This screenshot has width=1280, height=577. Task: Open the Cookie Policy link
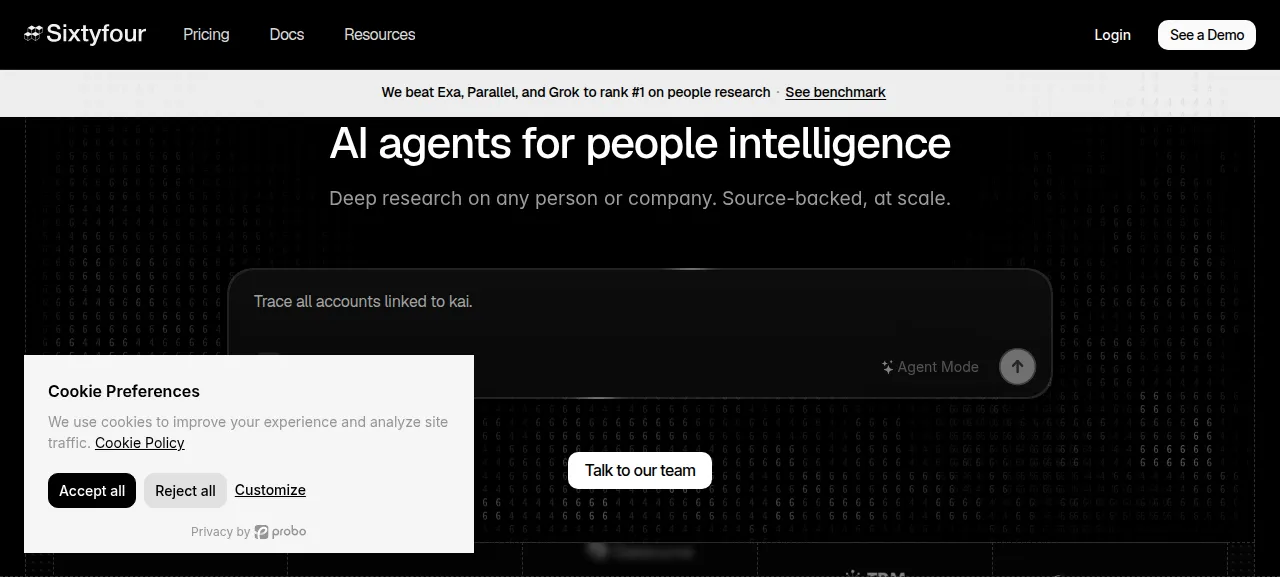[x=140, y=443]
